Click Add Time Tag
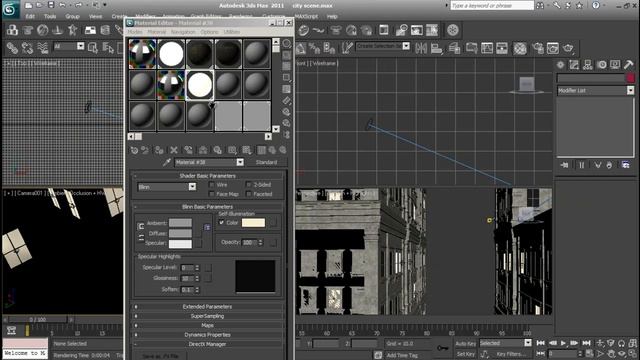The height and width of the screenshot is (360, 640). click(x=402, y=355)
